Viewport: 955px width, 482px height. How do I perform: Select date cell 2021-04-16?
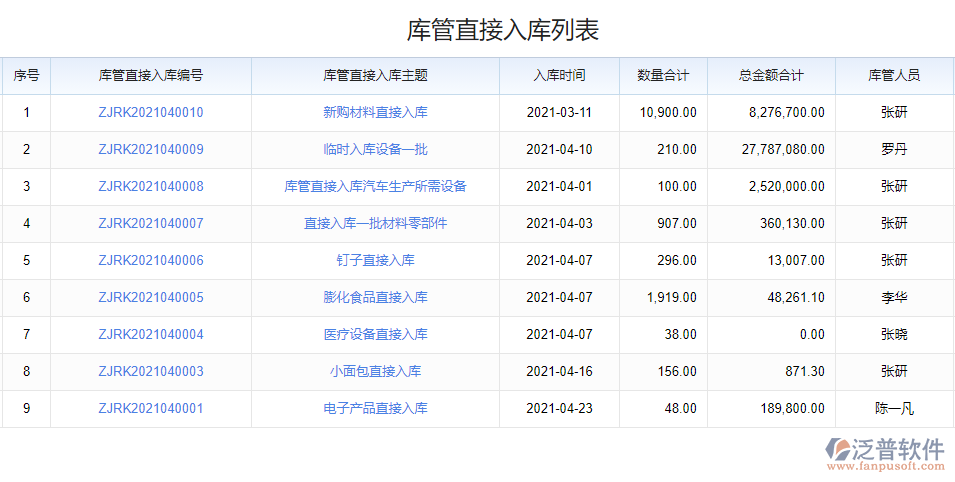point(559,372)
